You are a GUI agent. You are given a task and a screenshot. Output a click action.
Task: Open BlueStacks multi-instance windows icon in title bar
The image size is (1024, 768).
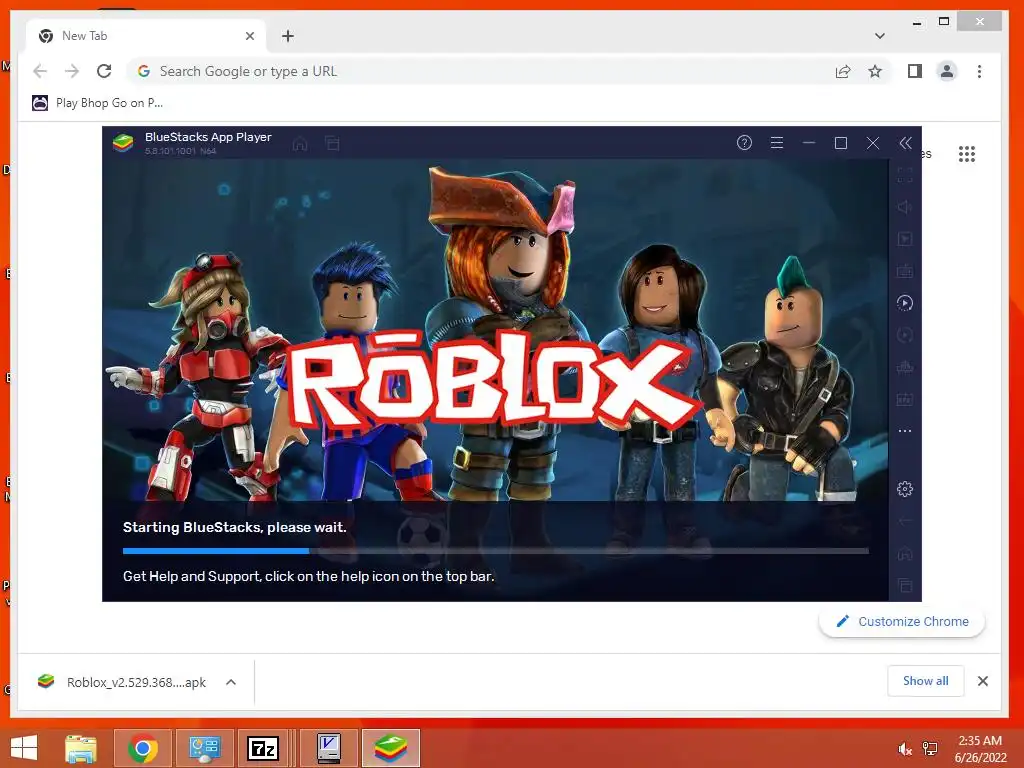[x=332, y=143]
